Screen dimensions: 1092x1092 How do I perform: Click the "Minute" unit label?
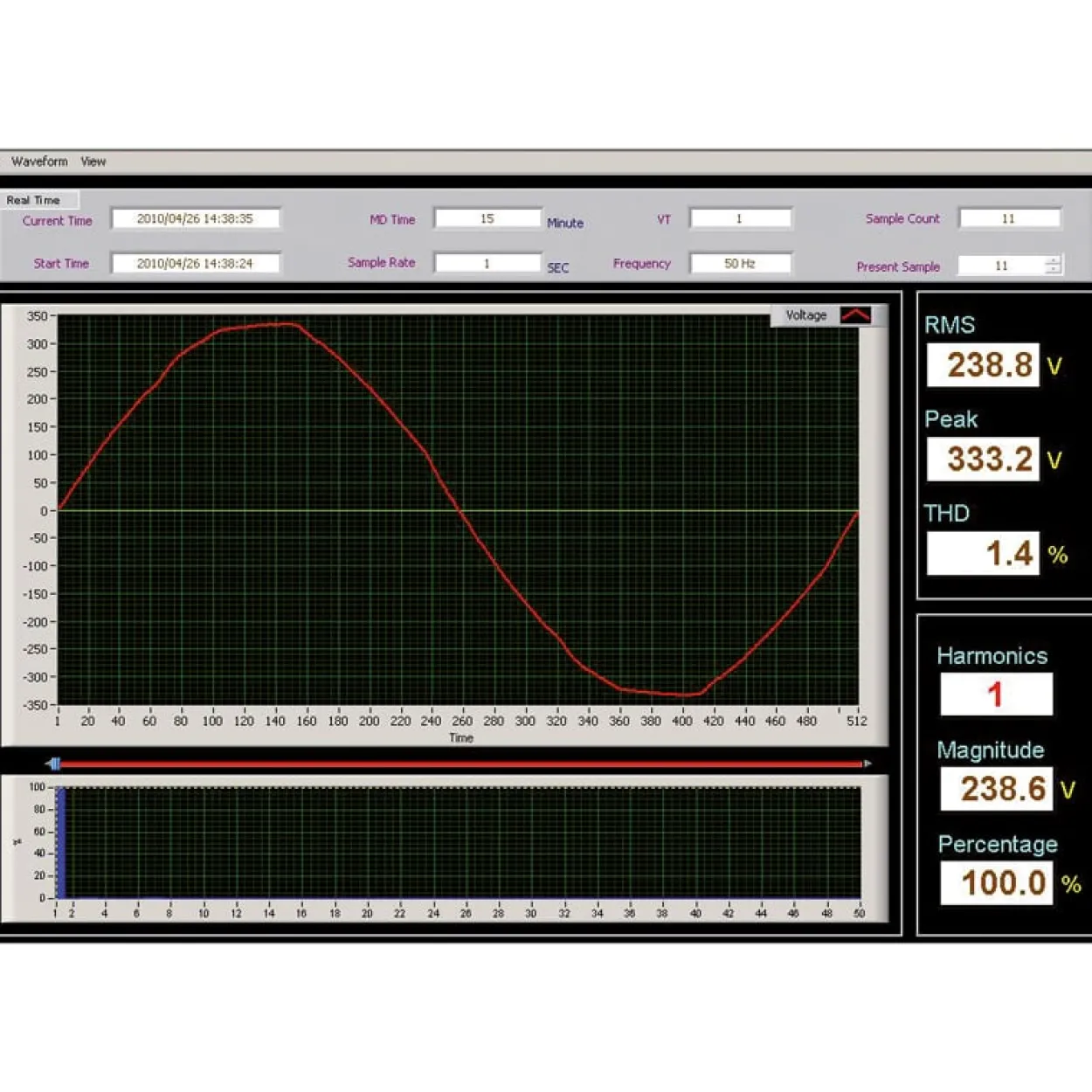[x=565, y=223]
